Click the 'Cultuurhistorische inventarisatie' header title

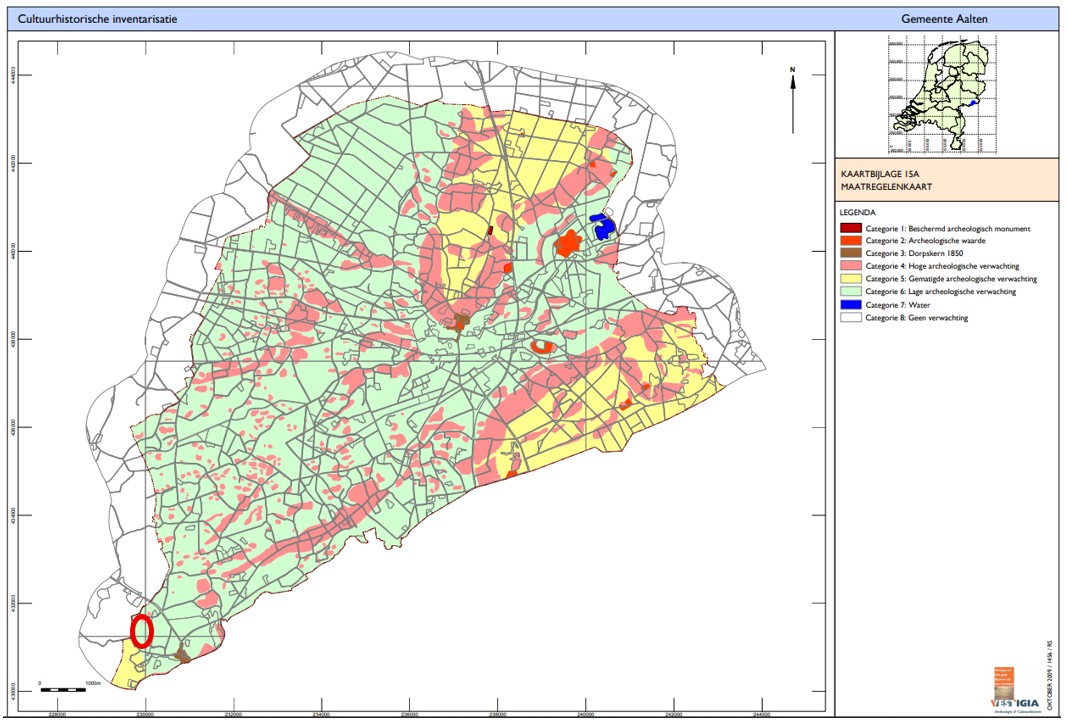click(x=98, y=19)
